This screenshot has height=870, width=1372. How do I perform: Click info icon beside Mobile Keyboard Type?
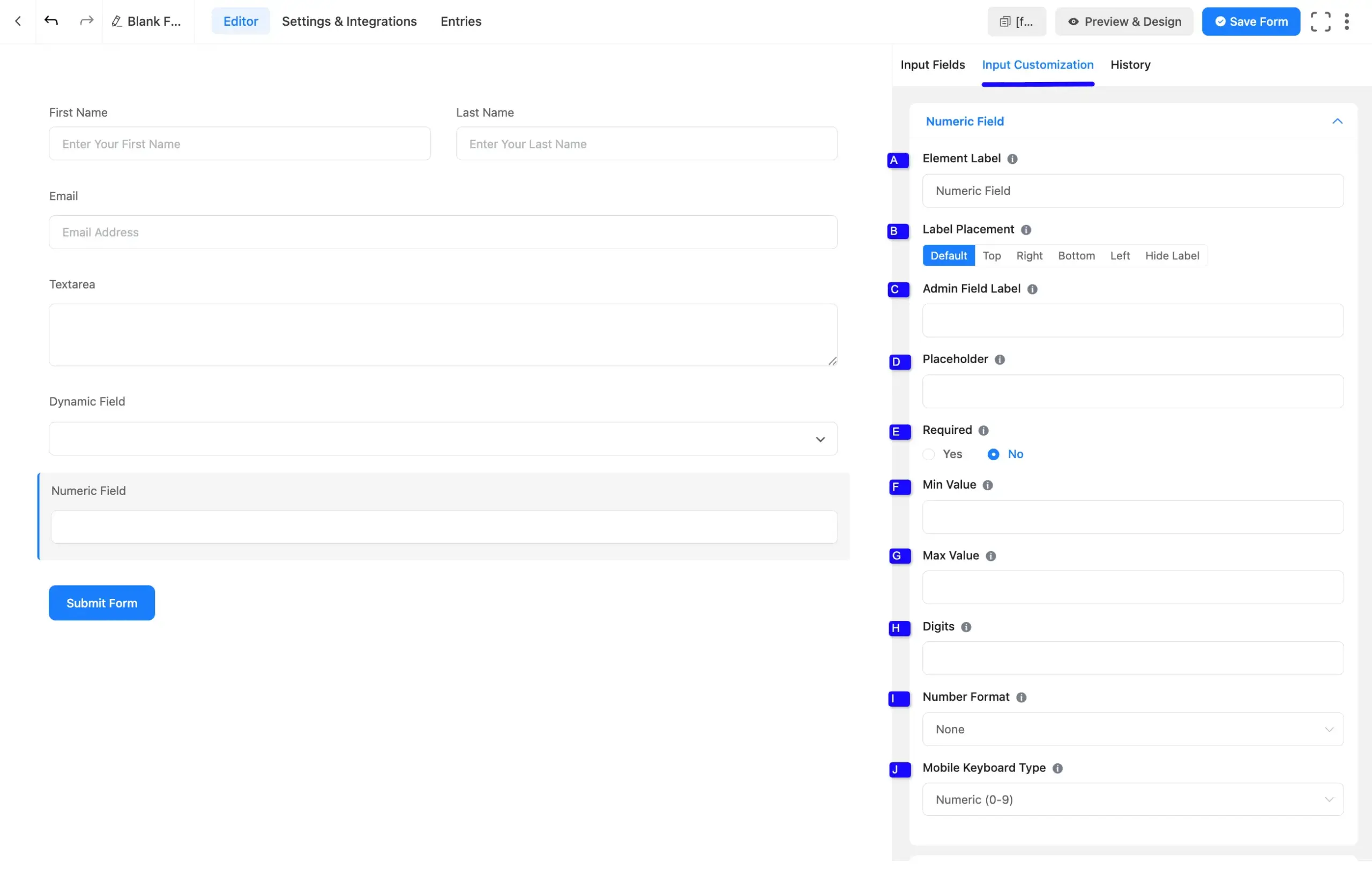coord(1057,768)
